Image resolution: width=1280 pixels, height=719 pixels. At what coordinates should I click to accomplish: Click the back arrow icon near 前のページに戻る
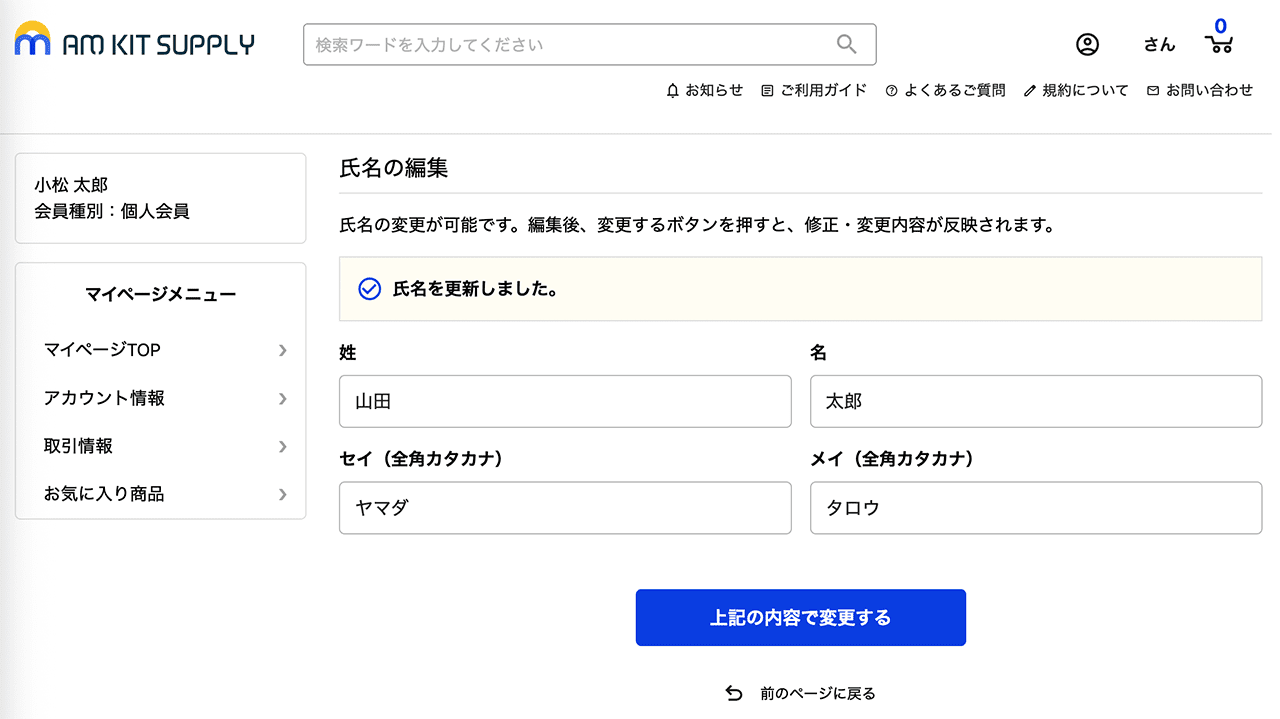pos(733,692)
